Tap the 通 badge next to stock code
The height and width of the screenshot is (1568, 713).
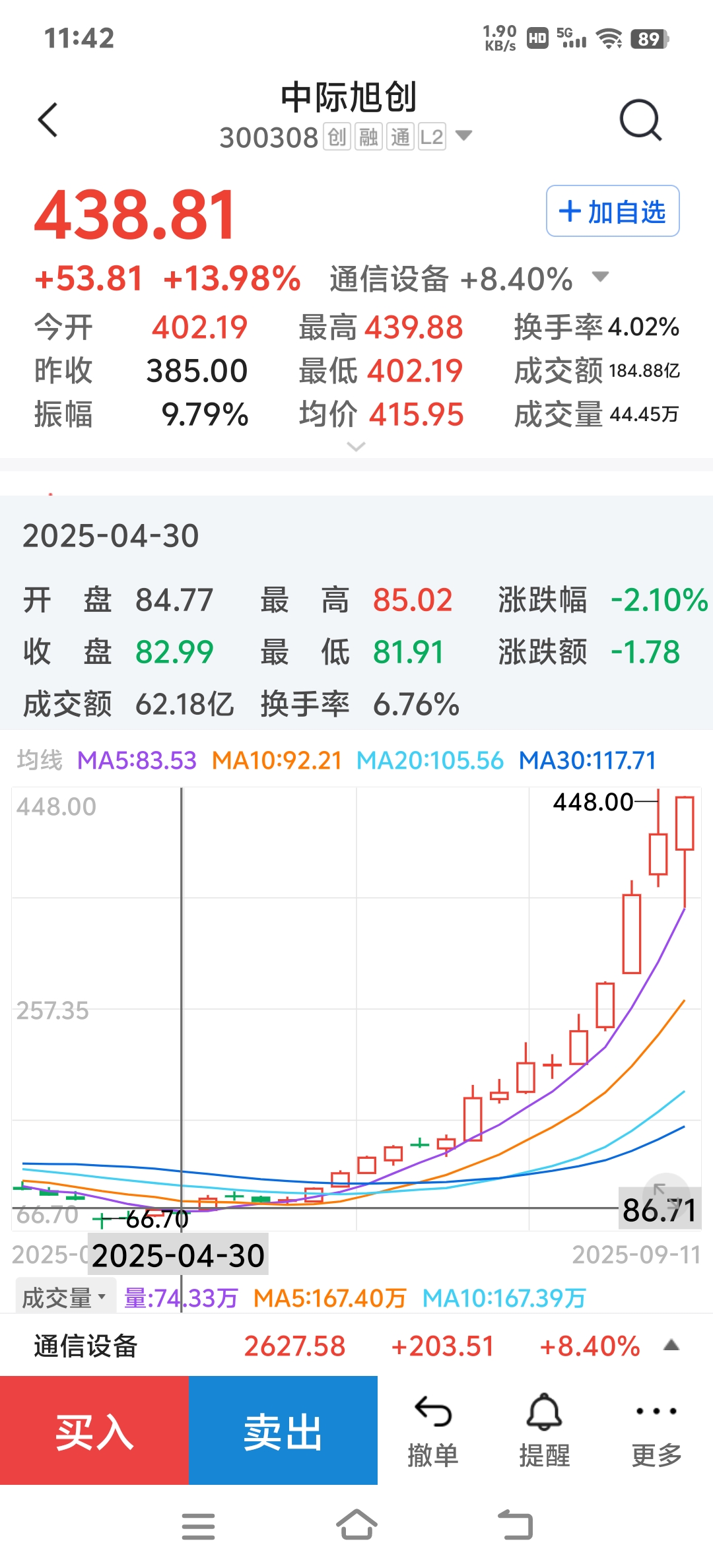[x=400, y=137]
